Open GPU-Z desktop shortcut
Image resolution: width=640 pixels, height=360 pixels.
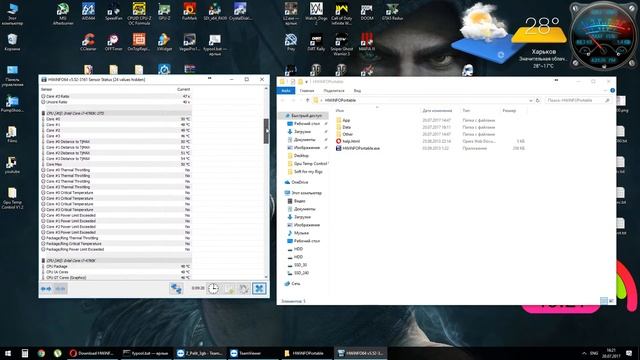tap(164, 11)
